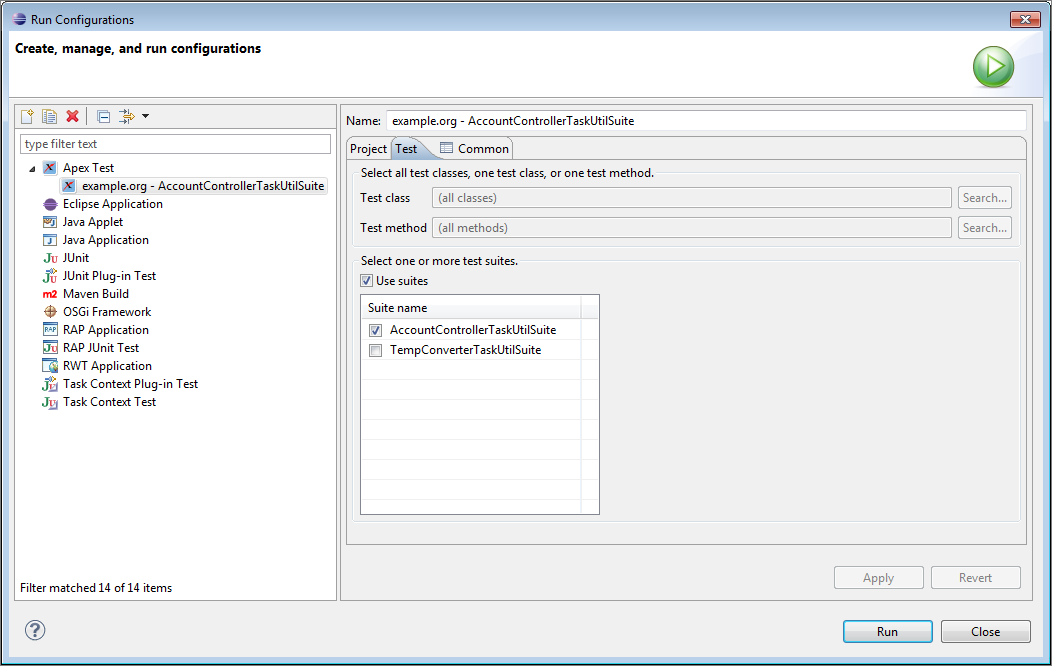
Task: Click the Eclipse icon in title bar
Action: (x=19, y=19)
